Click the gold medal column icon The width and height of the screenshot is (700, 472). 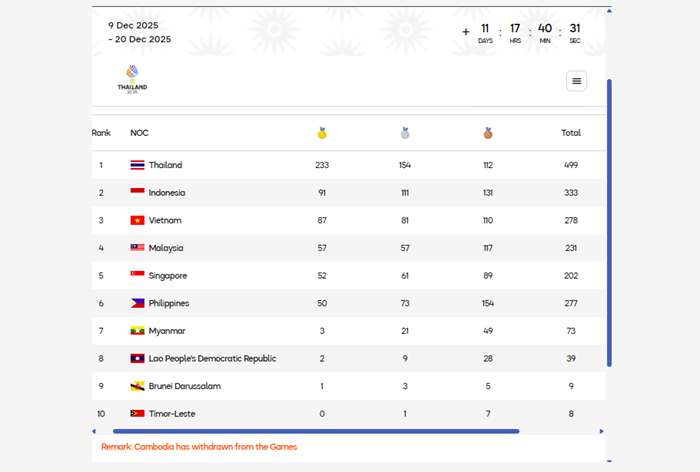(x=322, y=133)
